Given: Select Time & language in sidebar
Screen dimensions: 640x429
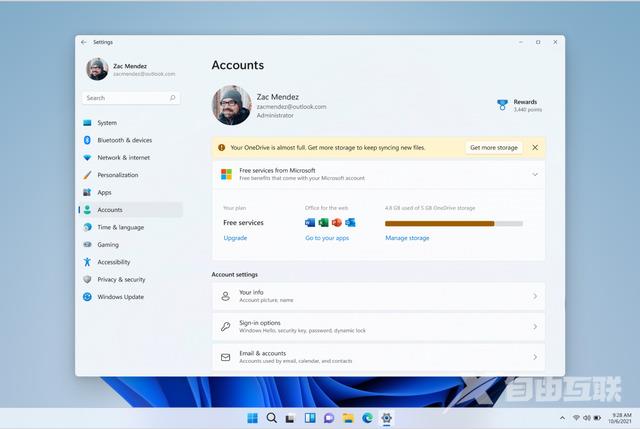Looking at the screenshot, I should point(131,227).
